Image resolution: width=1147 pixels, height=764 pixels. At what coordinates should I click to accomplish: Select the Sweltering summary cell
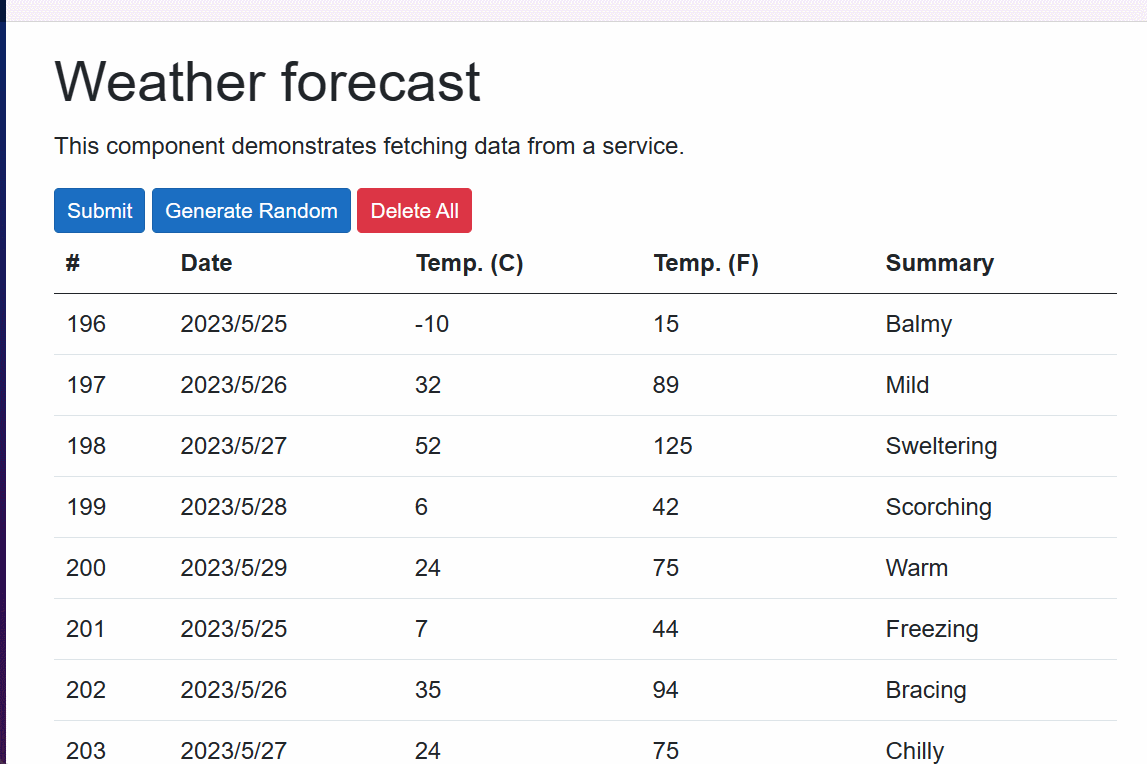(x=941, y=446)
